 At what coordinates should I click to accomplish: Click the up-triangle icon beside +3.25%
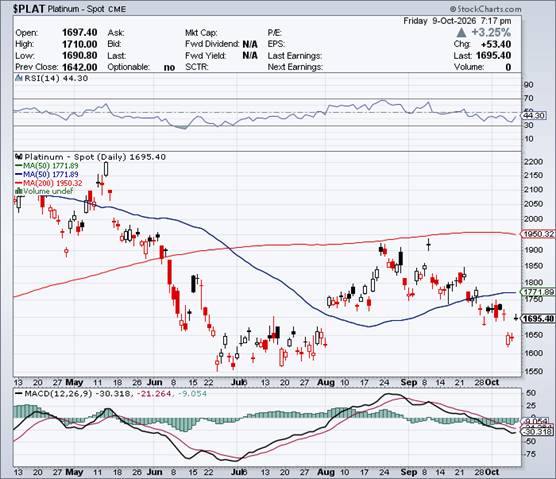pyautogui.click(x=461, y=33)
